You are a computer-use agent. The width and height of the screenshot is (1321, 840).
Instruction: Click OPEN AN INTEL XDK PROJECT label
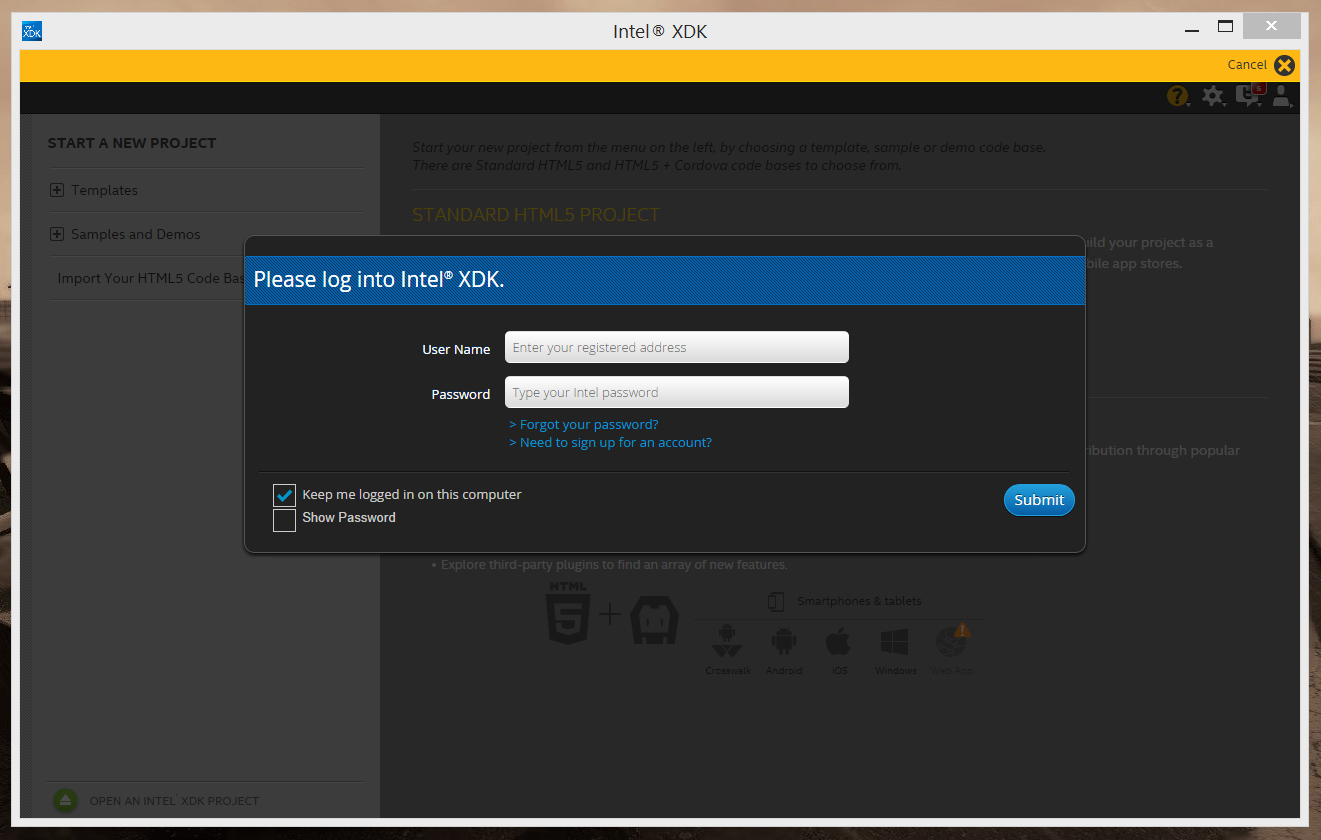(174, 801)
